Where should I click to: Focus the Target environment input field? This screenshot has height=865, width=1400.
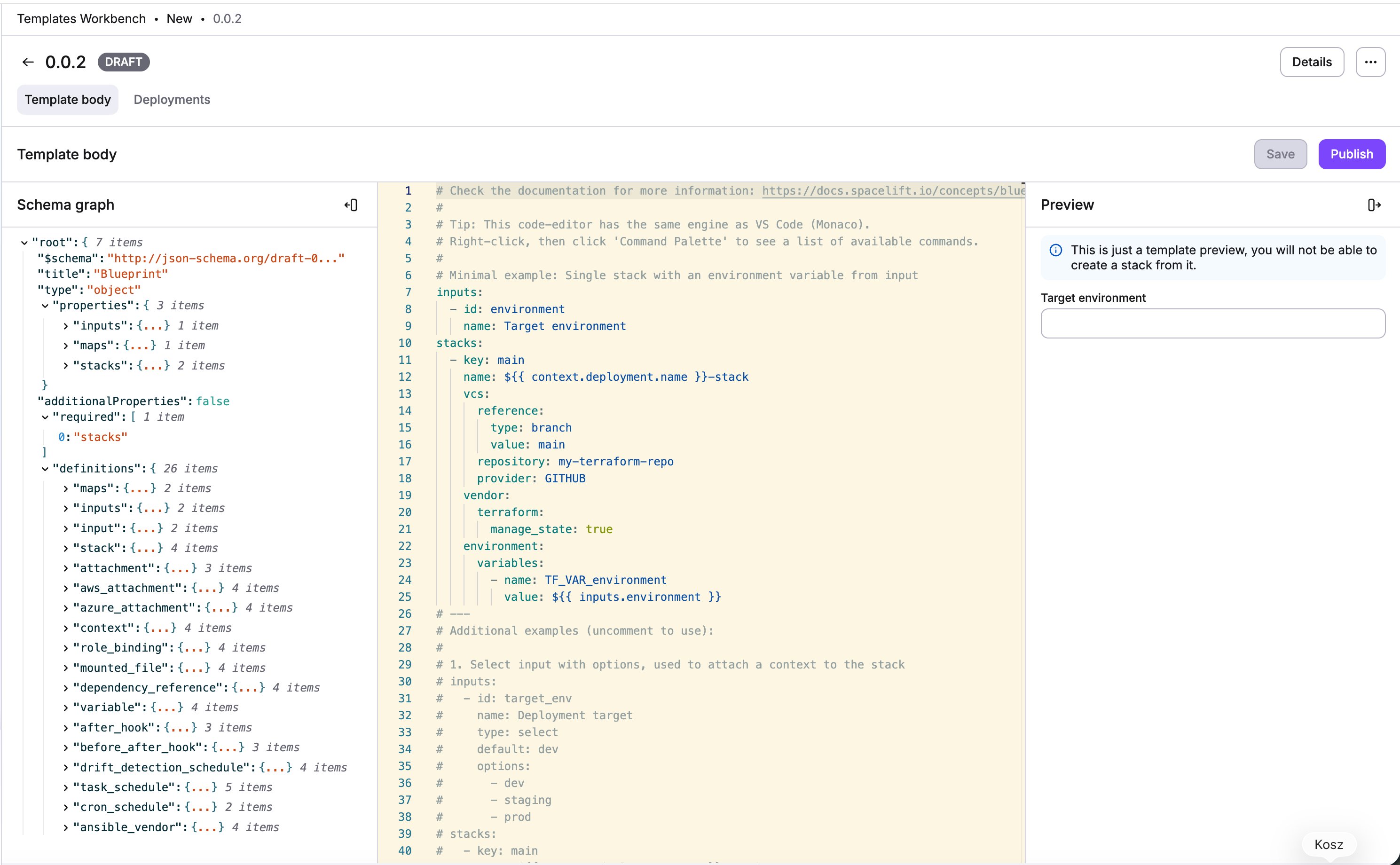click(x=1212, y=323)
